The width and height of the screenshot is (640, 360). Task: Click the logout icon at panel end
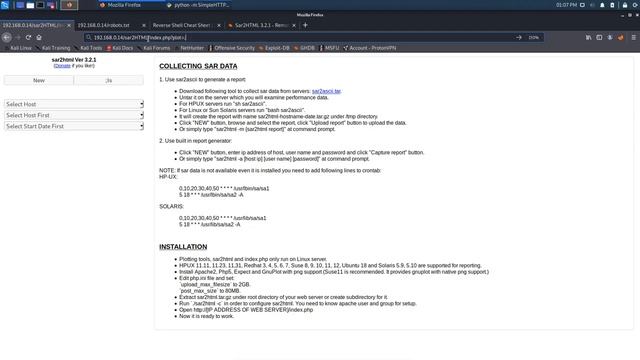(x=636, y=5)
